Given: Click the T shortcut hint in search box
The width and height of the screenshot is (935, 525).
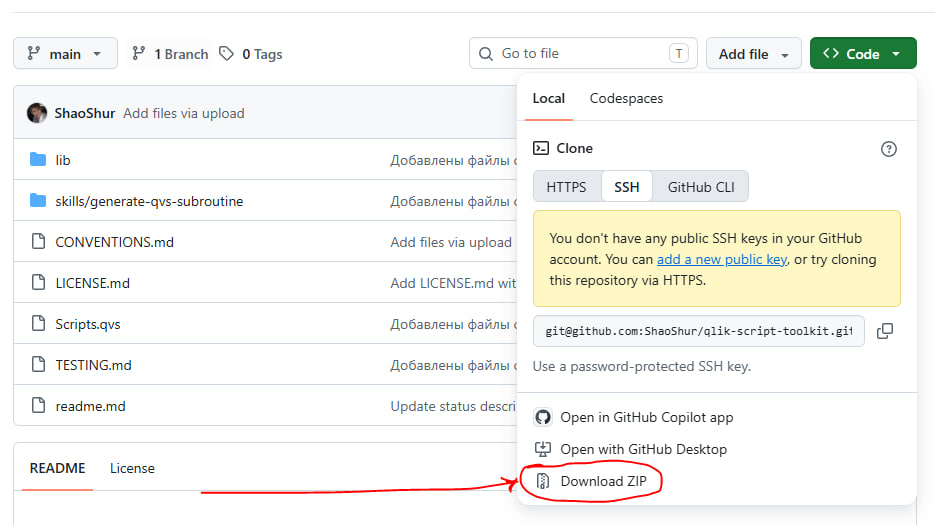Looking at the screenshot, I should click(679, 54).
